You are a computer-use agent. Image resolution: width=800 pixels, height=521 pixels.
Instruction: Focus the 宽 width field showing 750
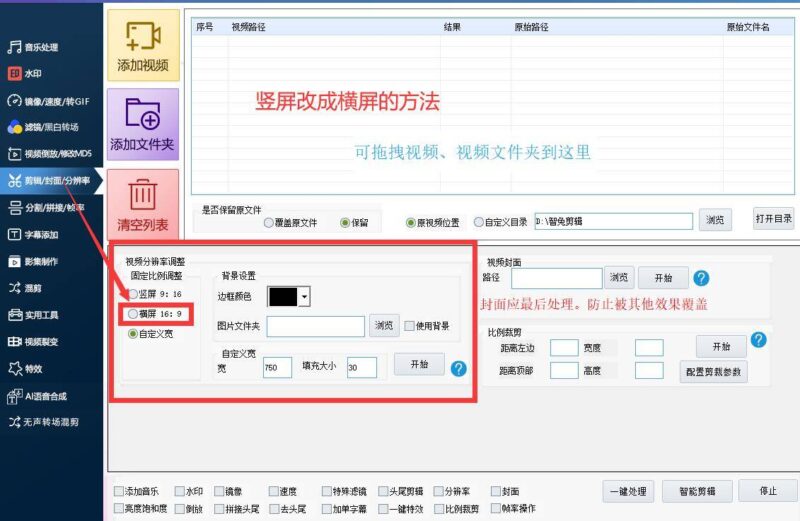coord(277,367)
